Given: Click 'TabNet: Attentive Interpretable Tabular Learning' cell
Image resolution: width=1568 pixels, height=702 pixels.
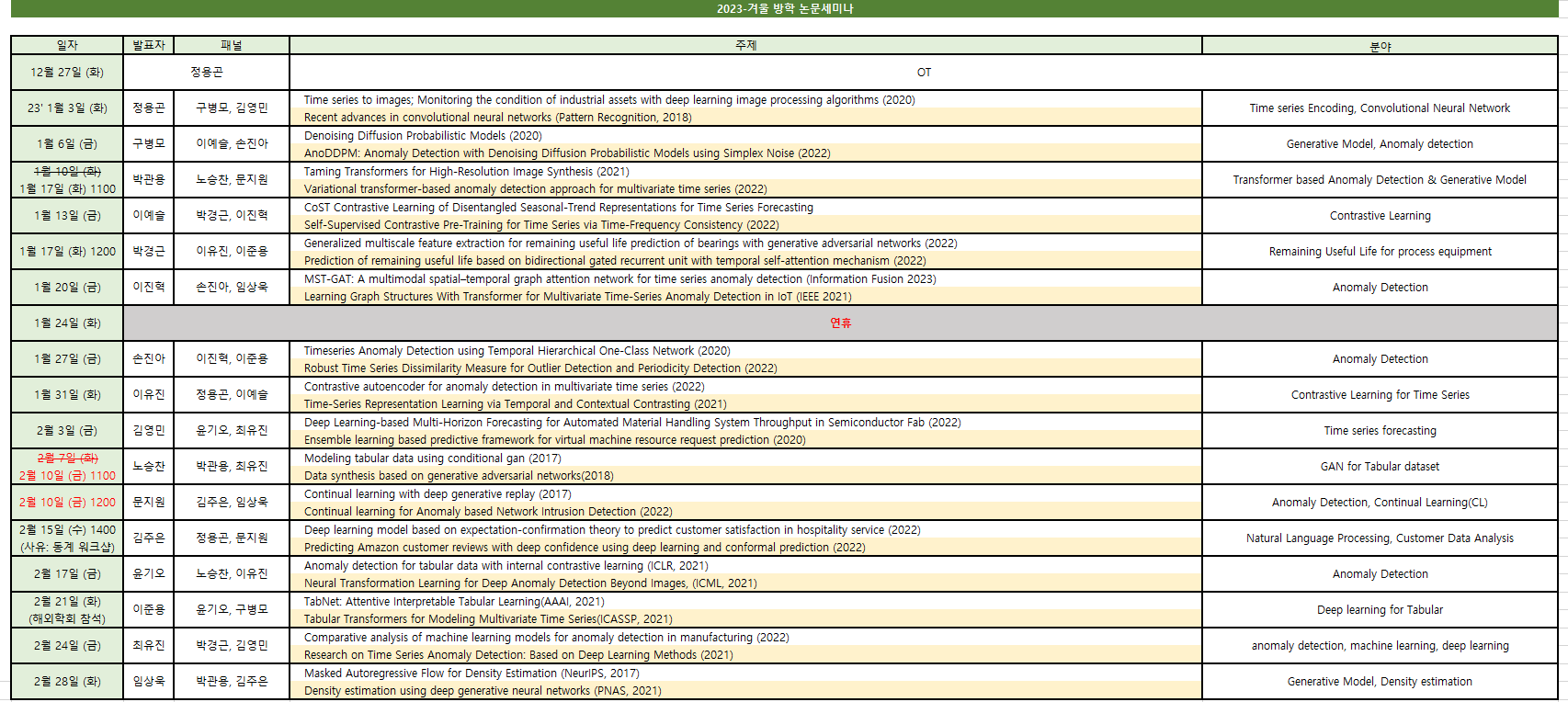Looking at the screenshot, I should (454, 602).
